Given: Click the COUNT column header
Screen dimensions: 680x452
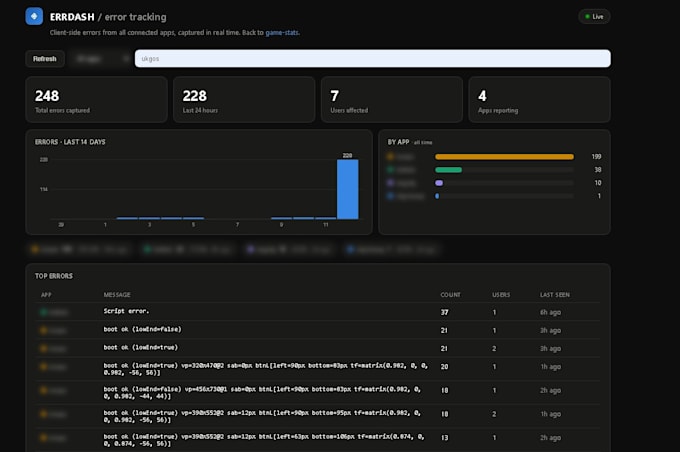Looking at the screenshot, I should pos(450,295).
